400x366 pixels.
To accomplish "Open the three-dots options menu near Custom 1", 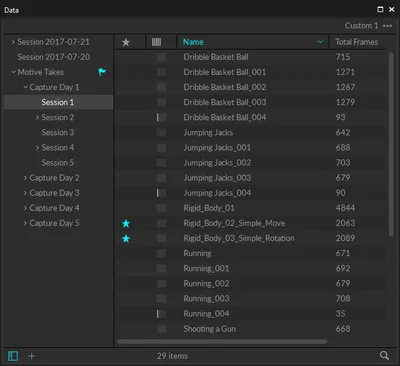I will [387, 26].
